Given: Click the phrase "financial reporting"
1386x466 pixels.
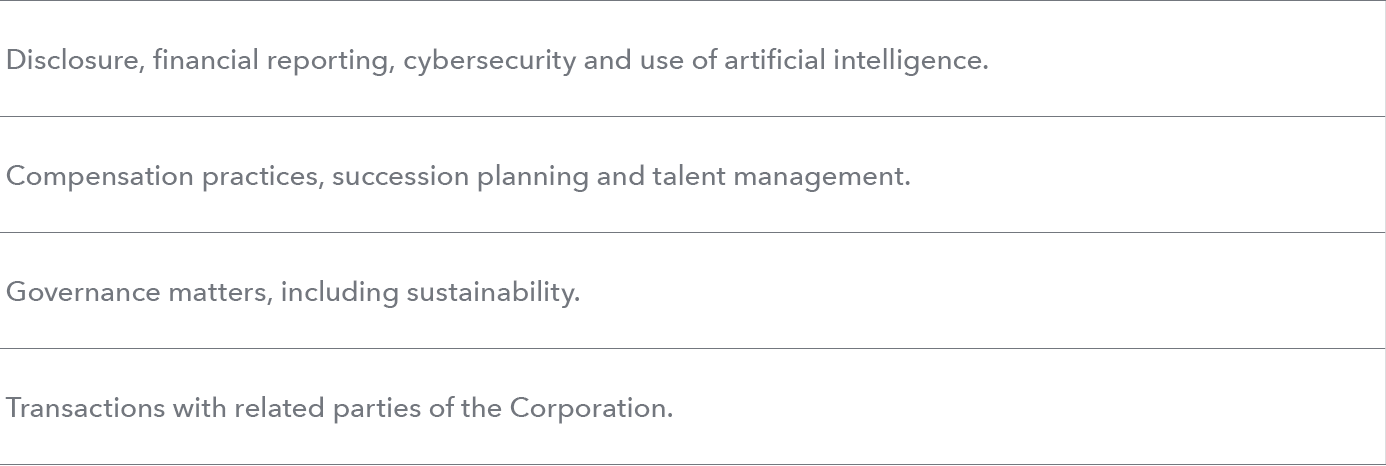Looking at the screenshot, I should pos(274,61).
